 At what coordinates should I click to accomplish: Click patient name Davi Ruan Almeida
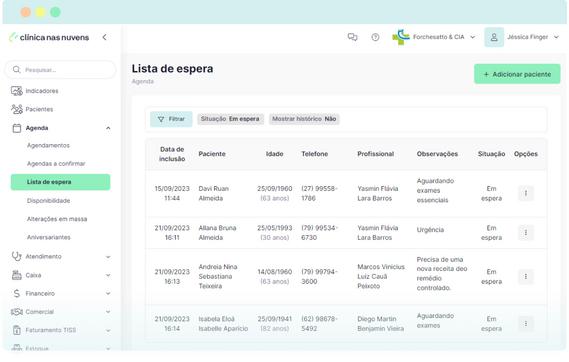pos(214,193)
